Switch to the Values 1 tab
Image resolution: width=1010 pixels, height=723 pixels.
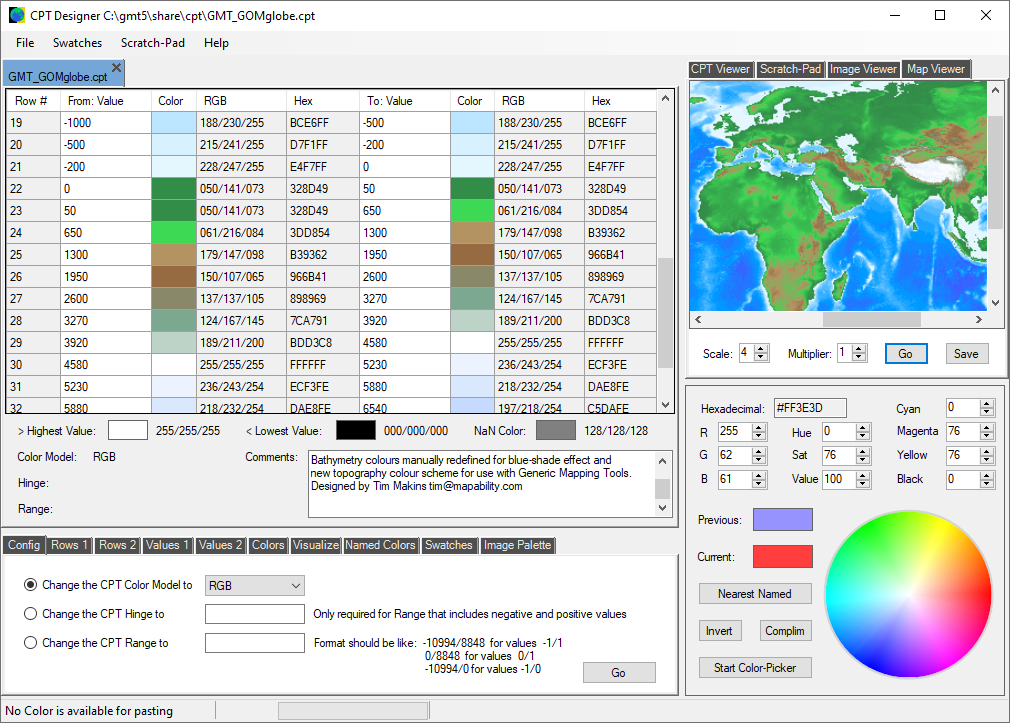coord(167,545)
